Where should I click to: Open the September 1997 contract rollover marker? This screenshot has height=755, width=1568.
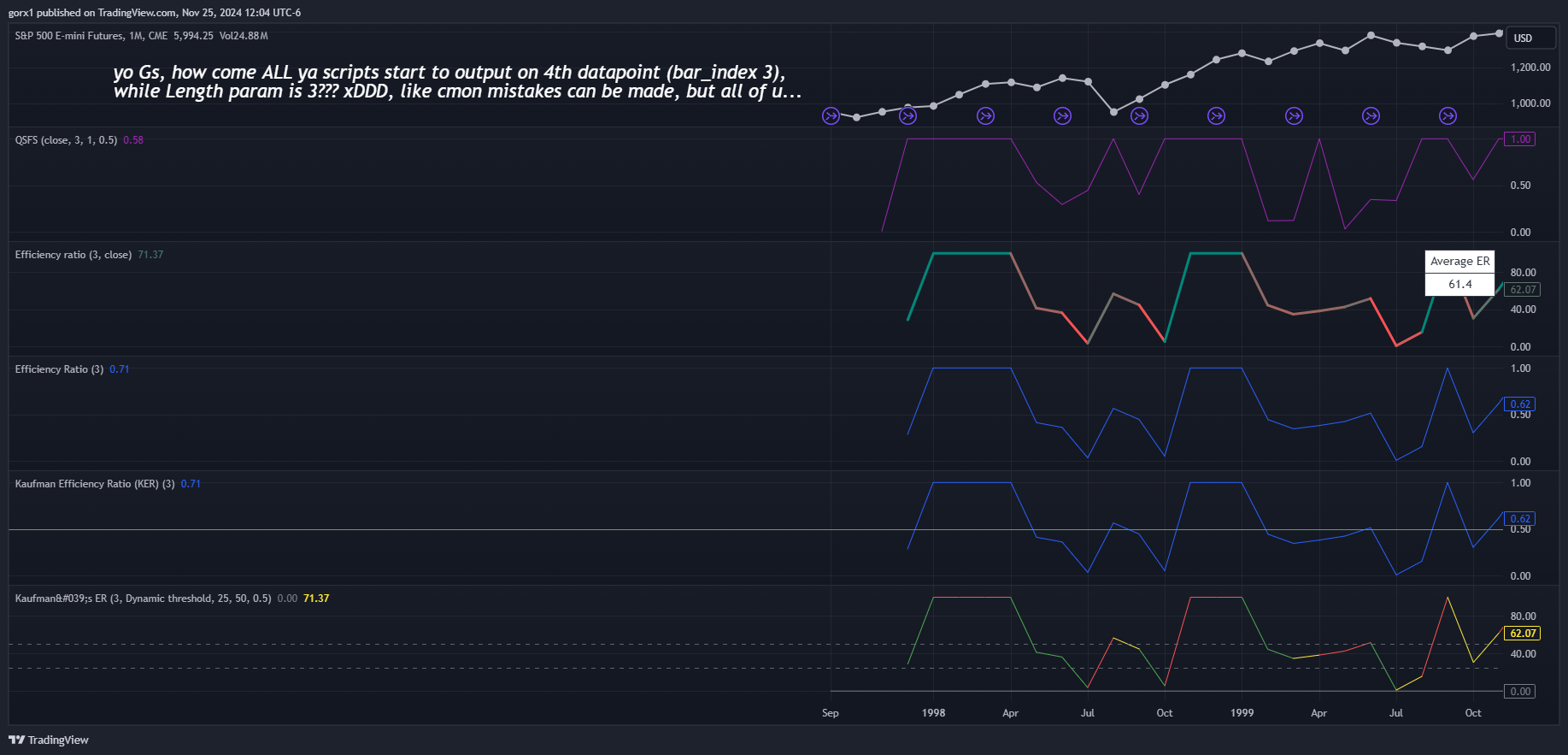831,115
